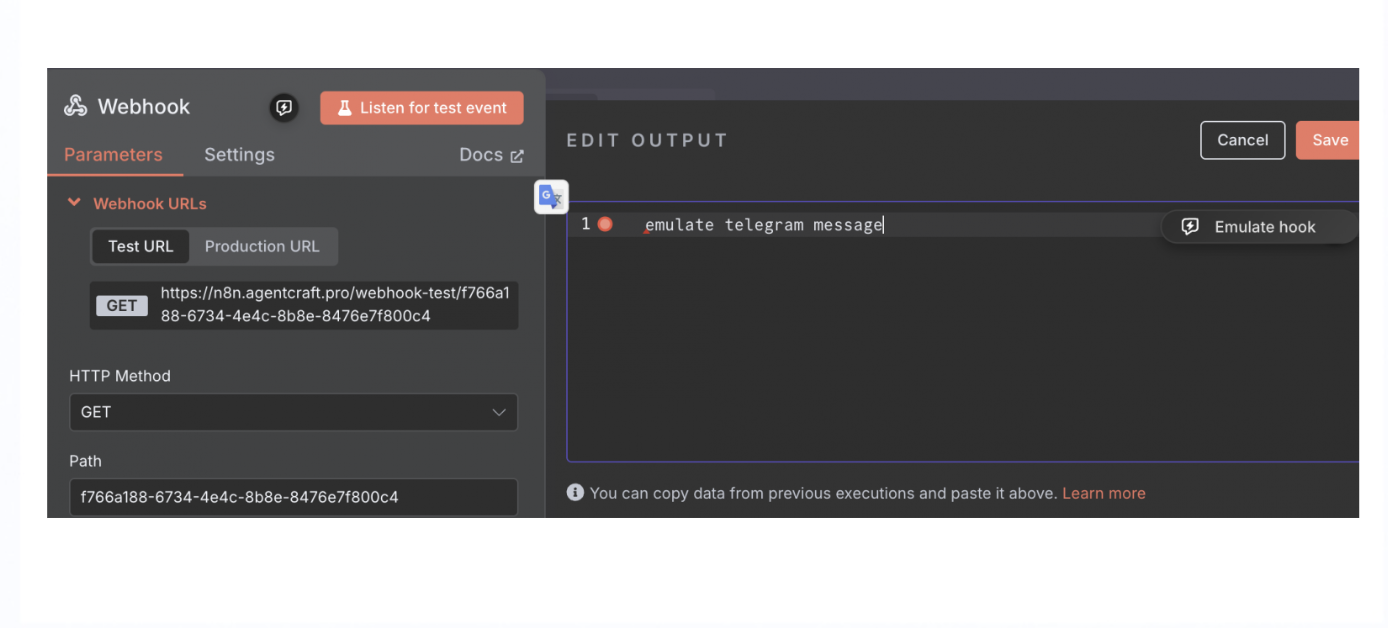This screenshot has width=1388, height=628.
Task: Click the info icon before copy data hint
Action: 575,492
